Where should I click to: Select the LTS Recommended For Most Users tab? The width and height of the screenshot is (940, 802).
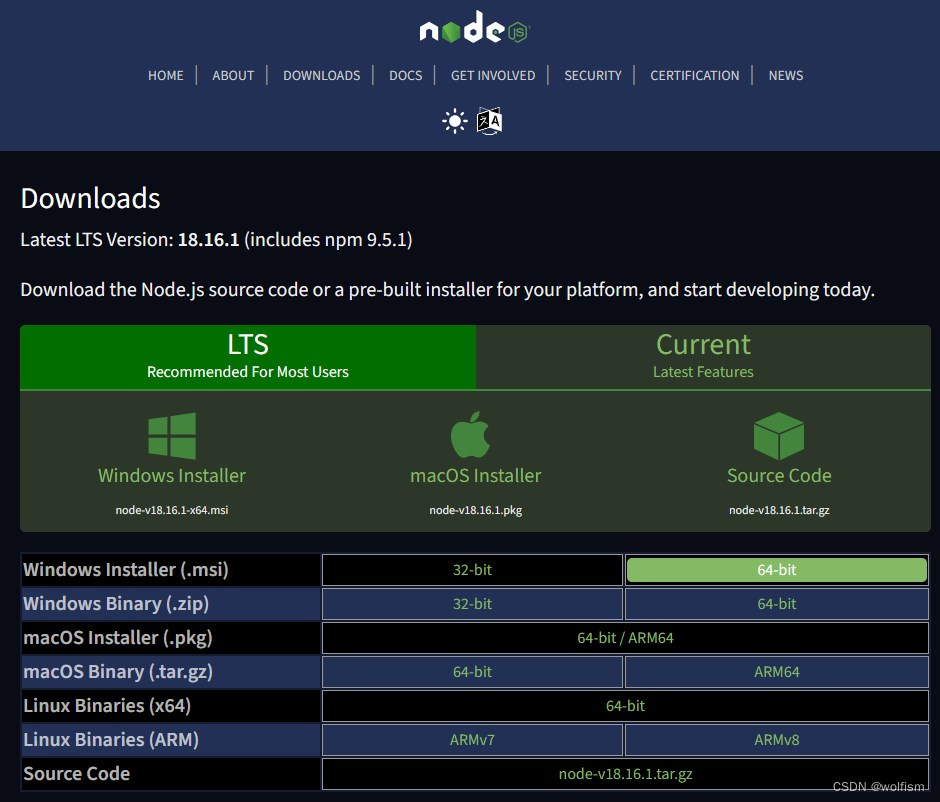coord(248,357)
